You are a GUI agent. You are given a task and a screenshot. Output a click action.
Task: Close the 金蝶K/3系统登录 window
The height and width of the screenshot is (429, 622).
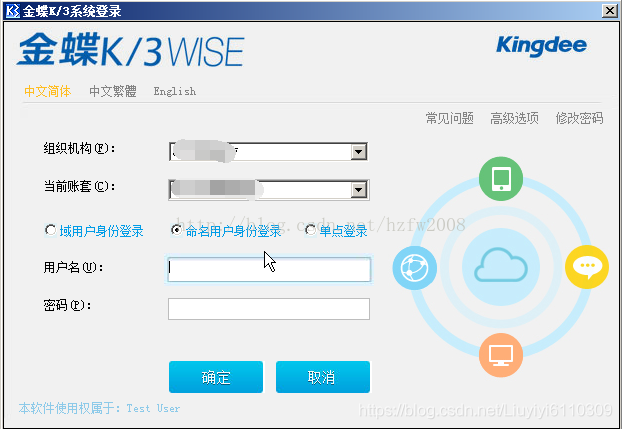609,11
